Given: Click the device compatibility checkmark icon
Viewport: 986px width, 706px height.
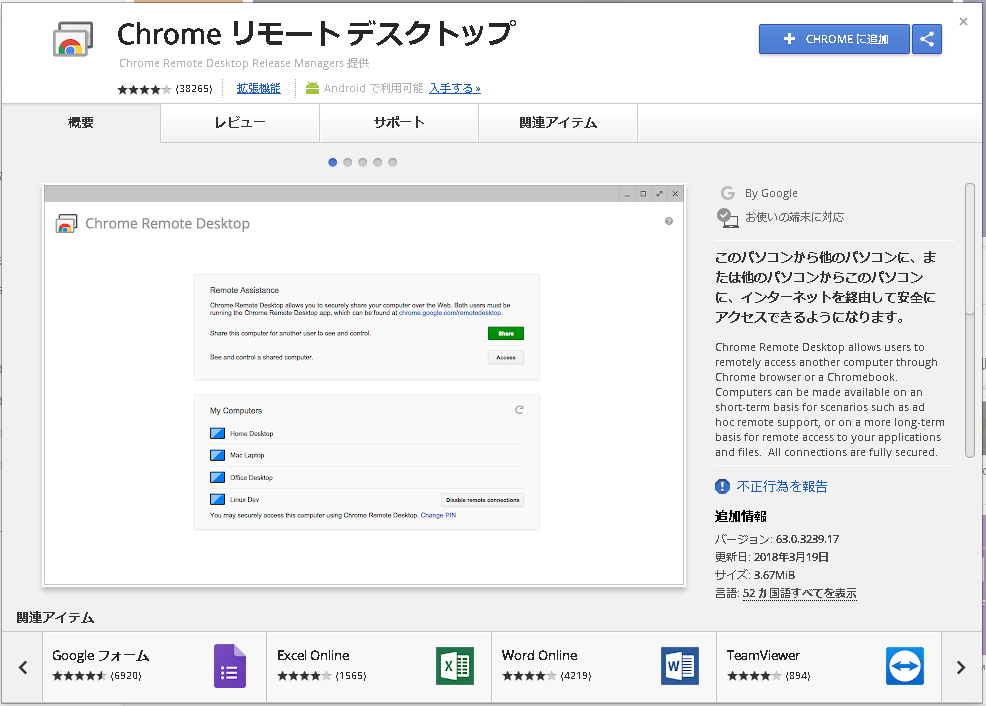Looking at the screenshot, I should pos(727,218).
